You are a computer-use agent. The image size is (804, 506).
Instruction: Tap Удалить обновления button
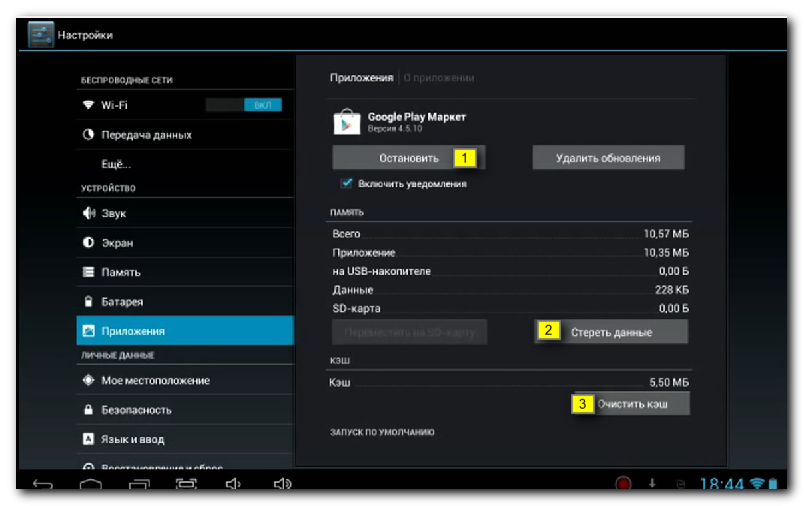[x=608, y=158]
